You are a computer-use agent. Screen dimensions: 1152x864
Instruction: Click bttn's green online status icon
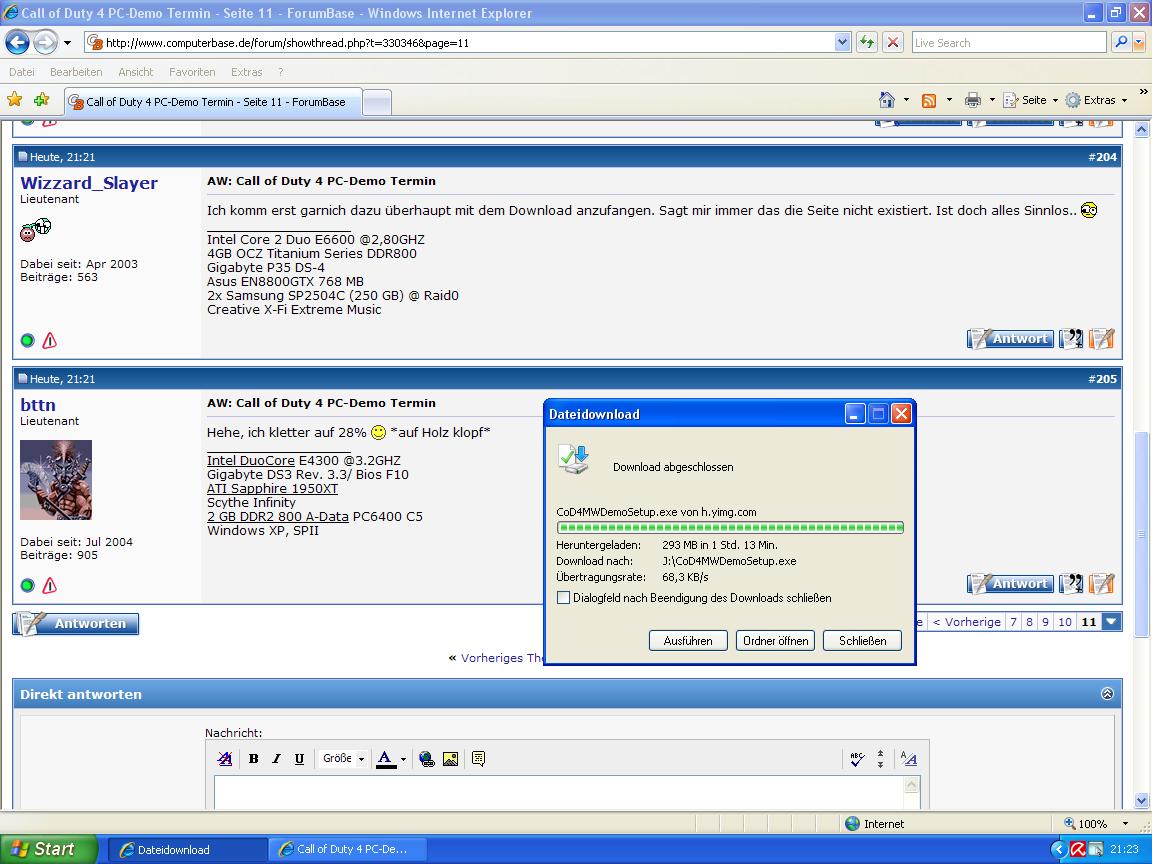(x=28, y=586)
